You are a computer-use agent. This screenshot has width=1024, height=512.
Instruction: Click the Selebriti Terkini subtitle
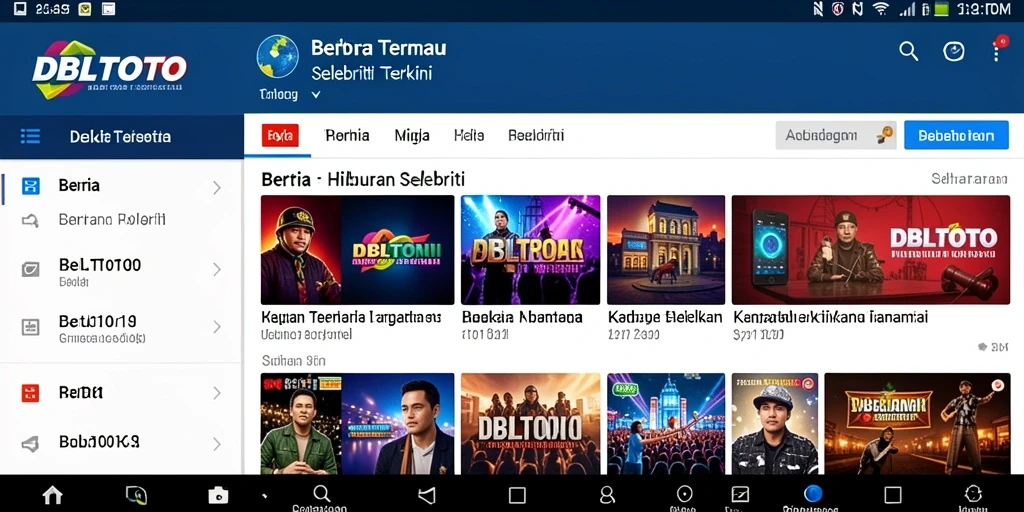(x=372, y=73)
